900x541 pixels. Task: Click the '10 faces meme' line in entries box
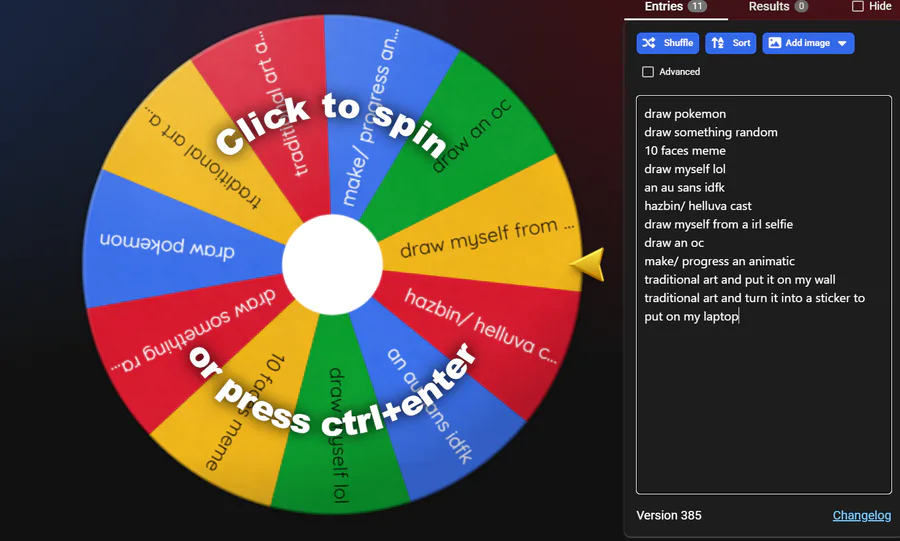point(685,150)
